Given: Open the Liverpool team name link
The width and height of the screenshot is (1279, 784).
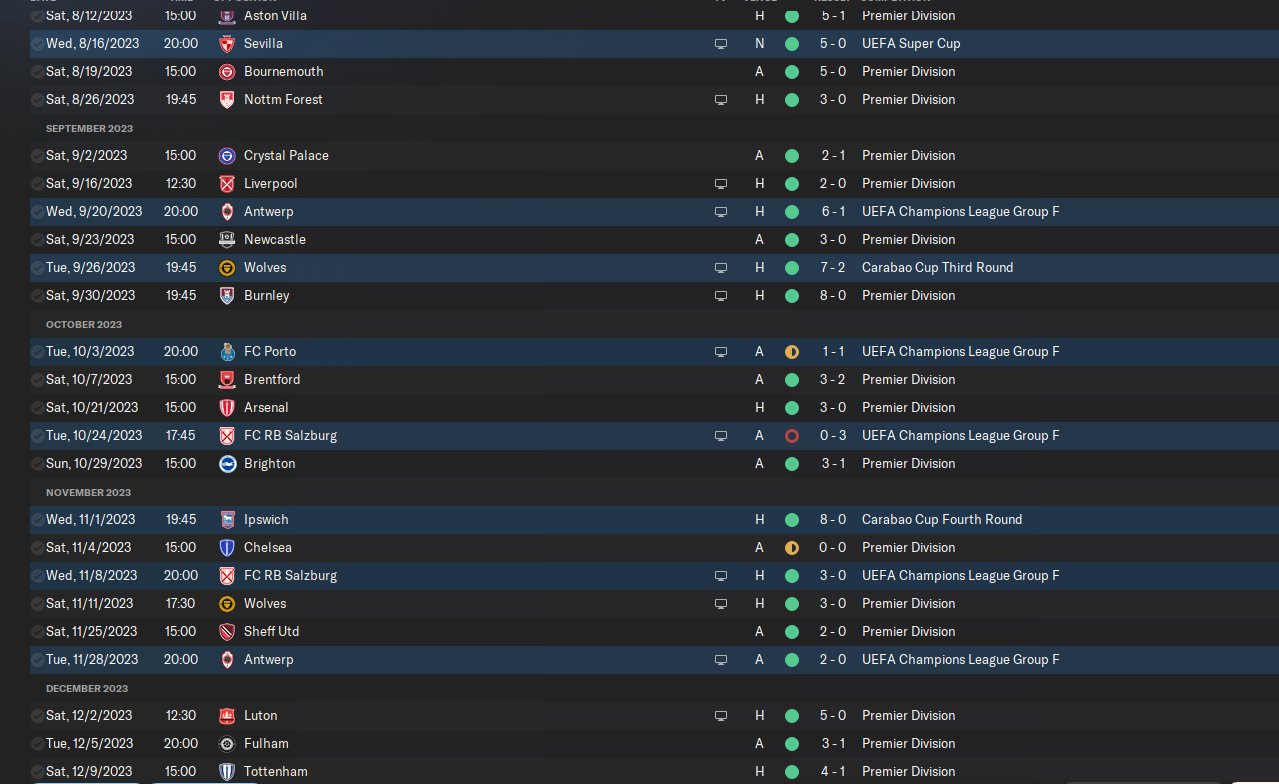Looking at the screenshot, I should [271, 184].
